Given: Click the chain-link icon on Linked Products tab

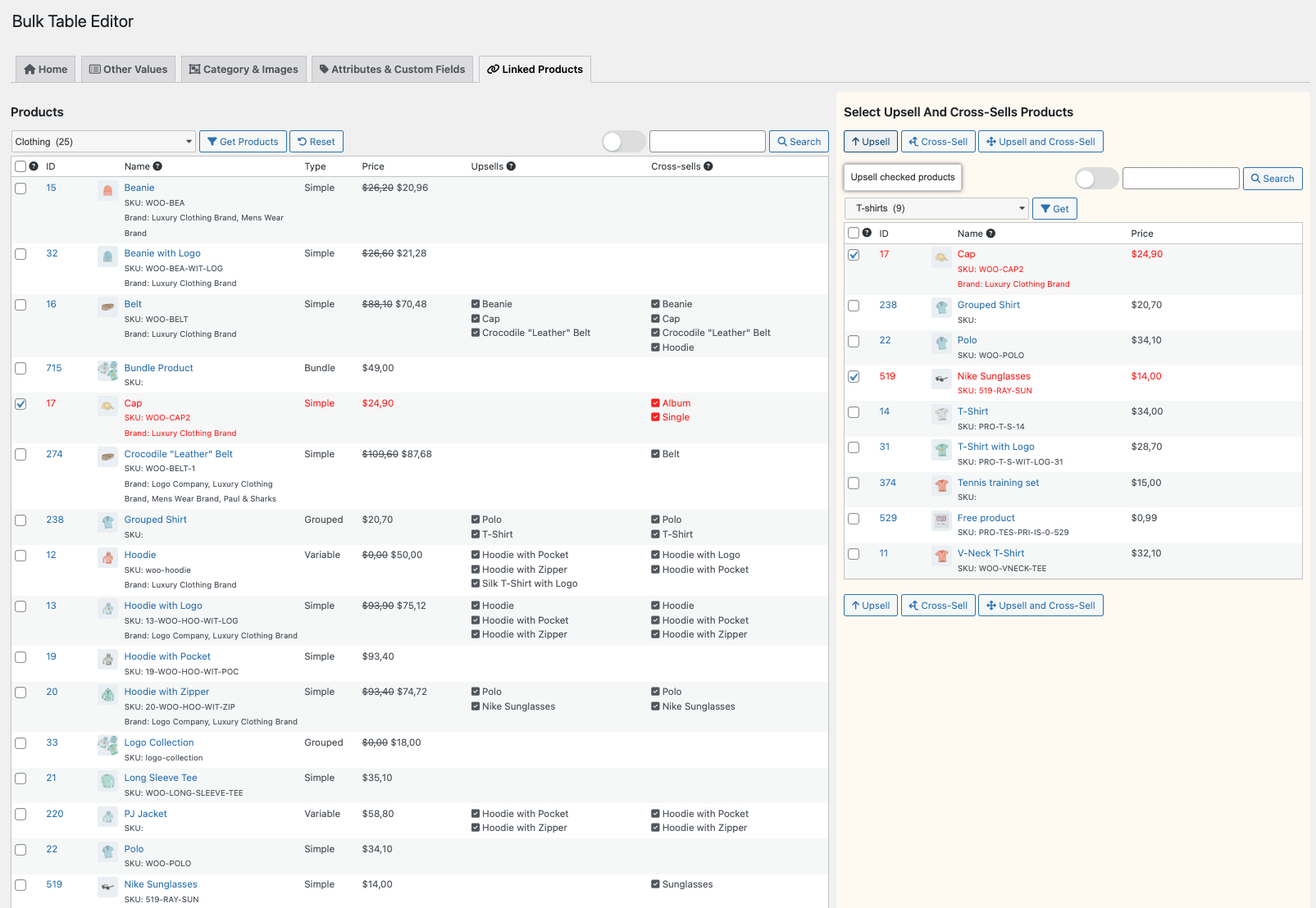Looking at the screenshot, I should coord(492,69).
